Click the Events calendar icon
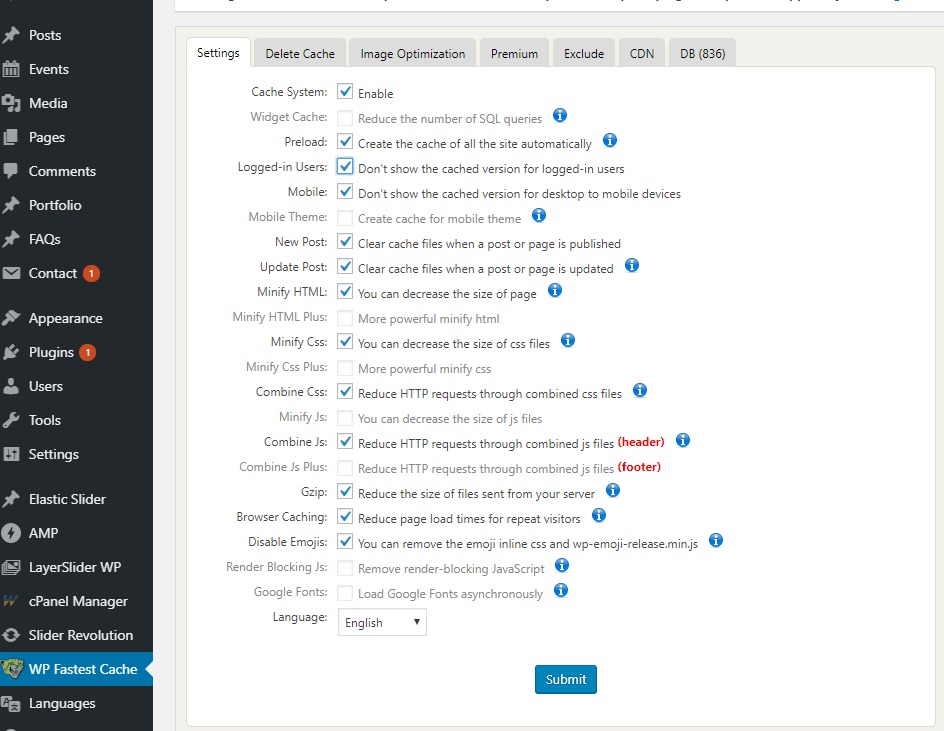 (11, 69)
